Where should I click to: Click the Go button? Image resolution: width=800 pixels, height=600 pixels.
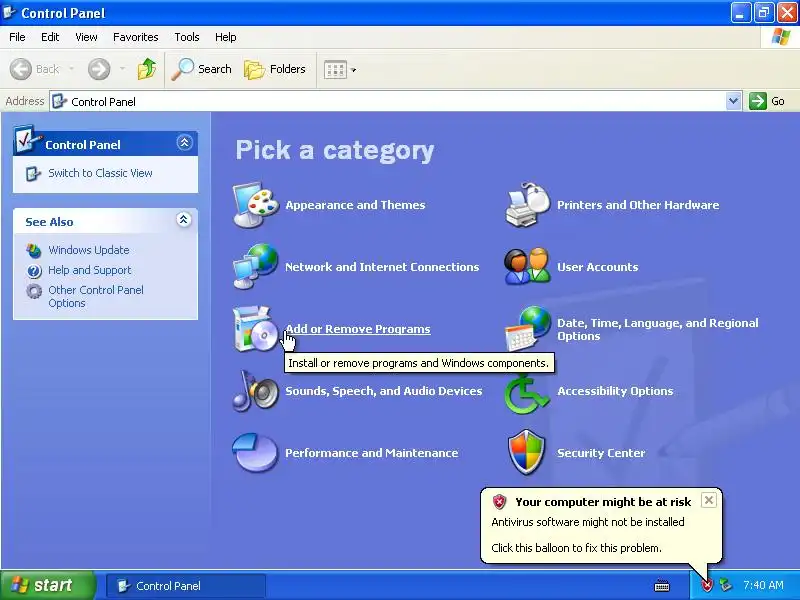(x=767, y=101)
